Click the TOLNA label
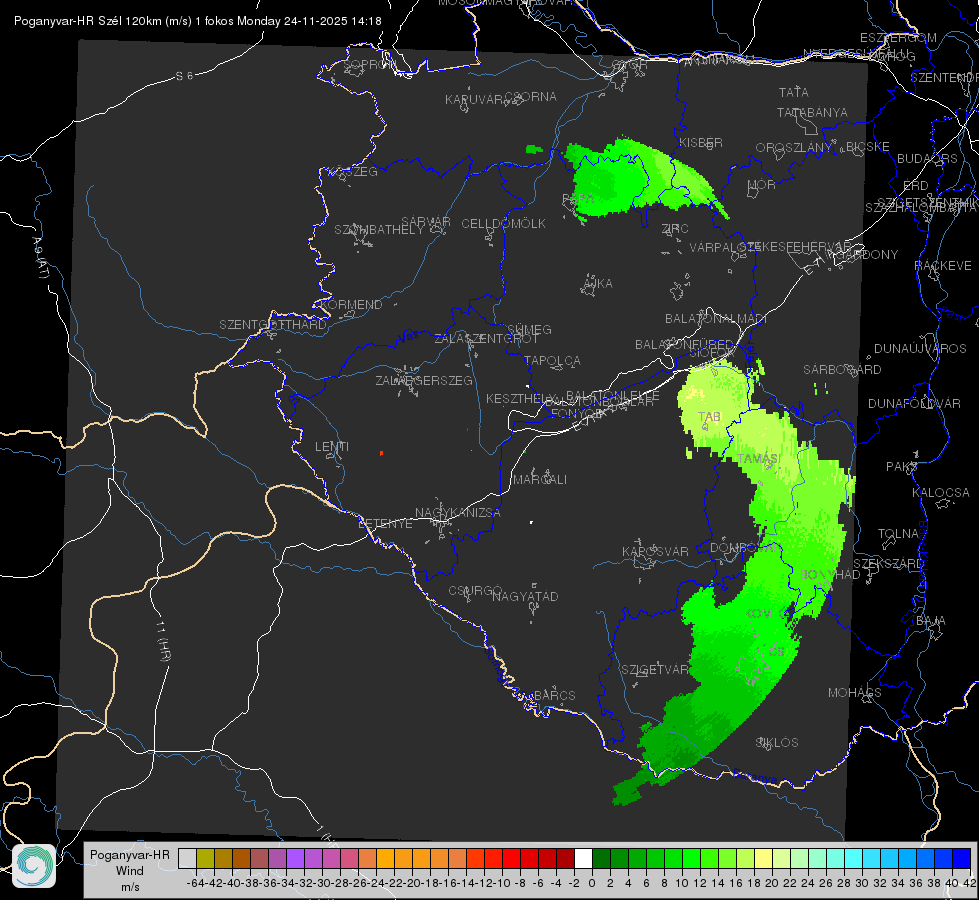This screenshot has width=979, height=900. [x=899, y=534]
